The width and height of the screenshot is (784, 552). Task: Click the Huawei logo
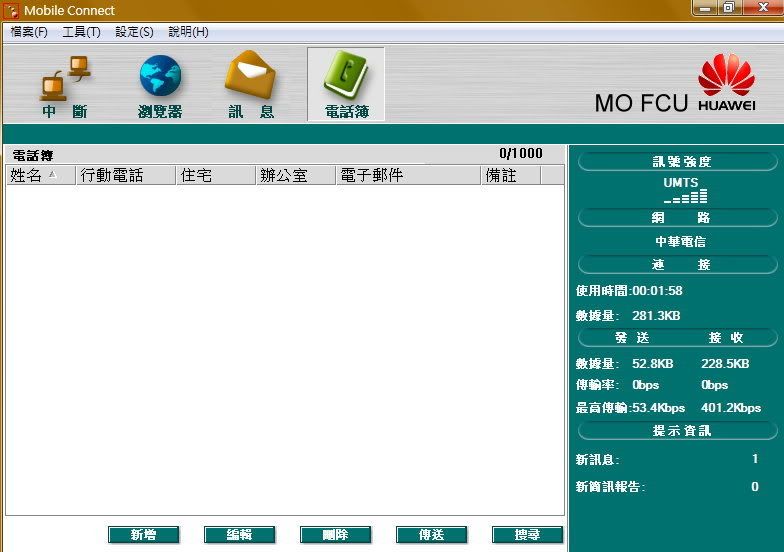(727, 82)
